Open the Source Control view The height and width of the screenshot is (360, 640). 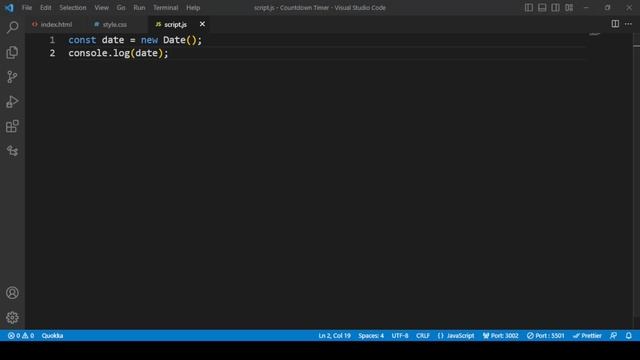(x=12, y=77)
